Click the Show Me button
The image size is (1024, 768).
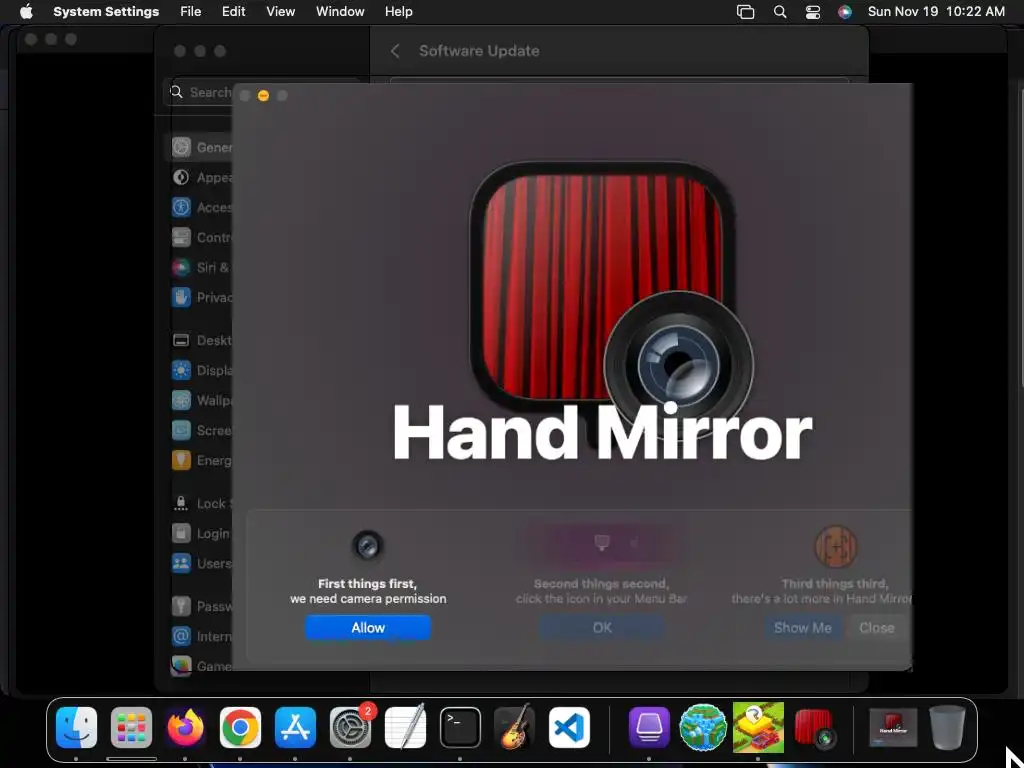pos(803,628)
